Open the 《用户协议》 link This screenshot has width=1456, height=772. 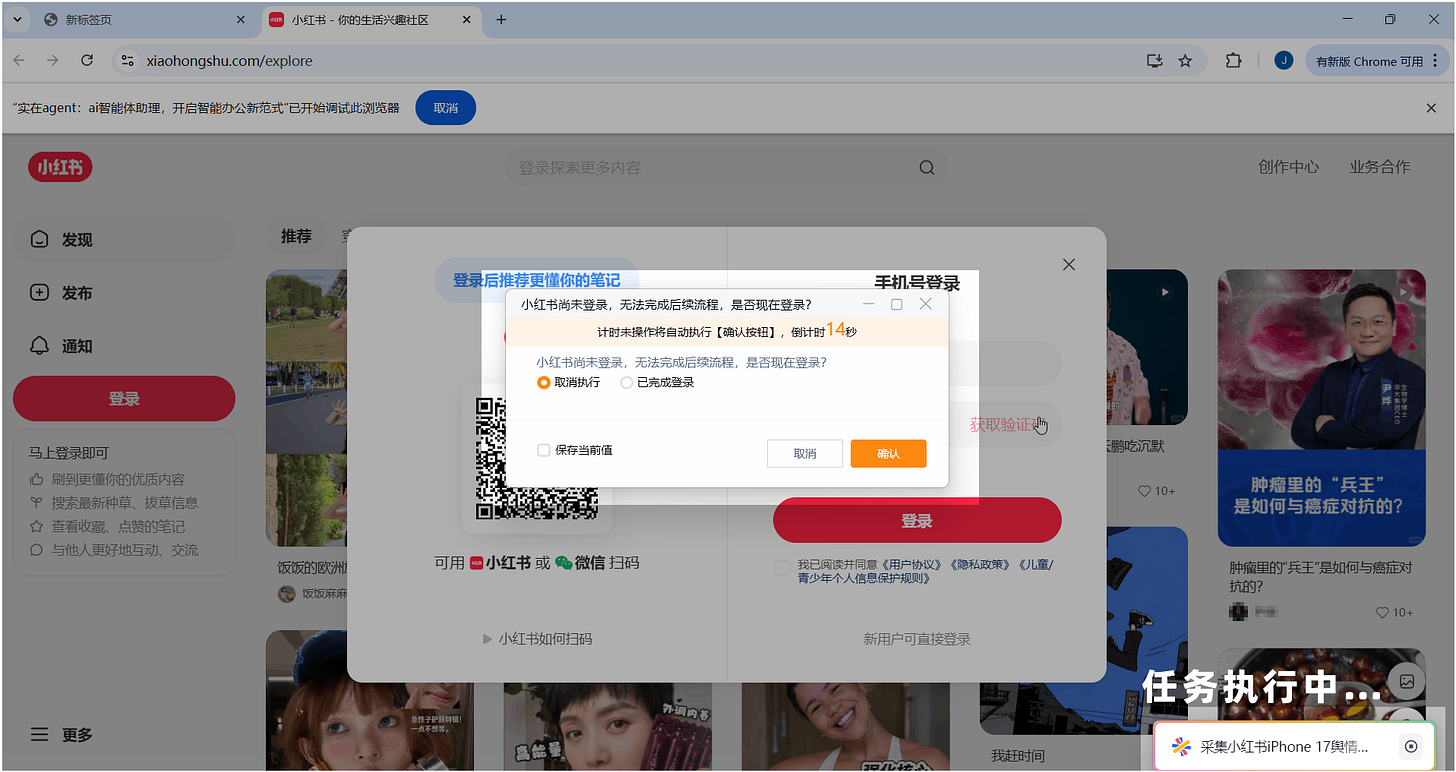tap(912, 564)
